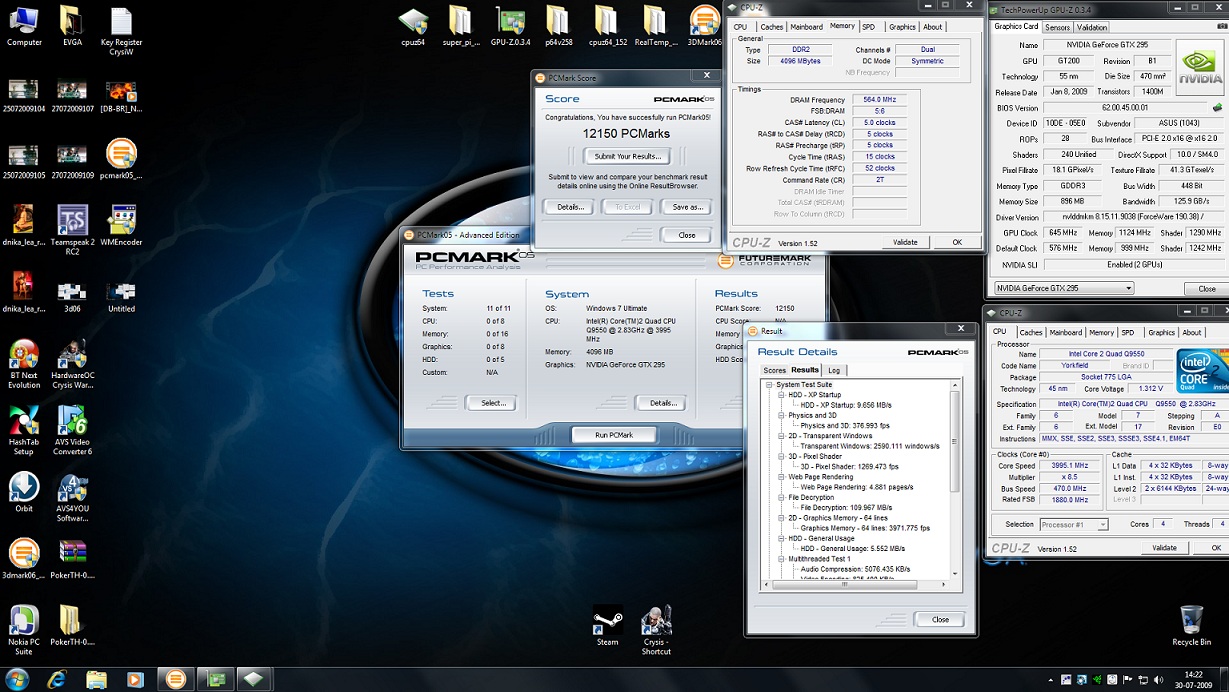Collapse the Web Page Rendering node
Viewport: 1229px width, 692px height.
pyautogui.click(x=781, y=477)
